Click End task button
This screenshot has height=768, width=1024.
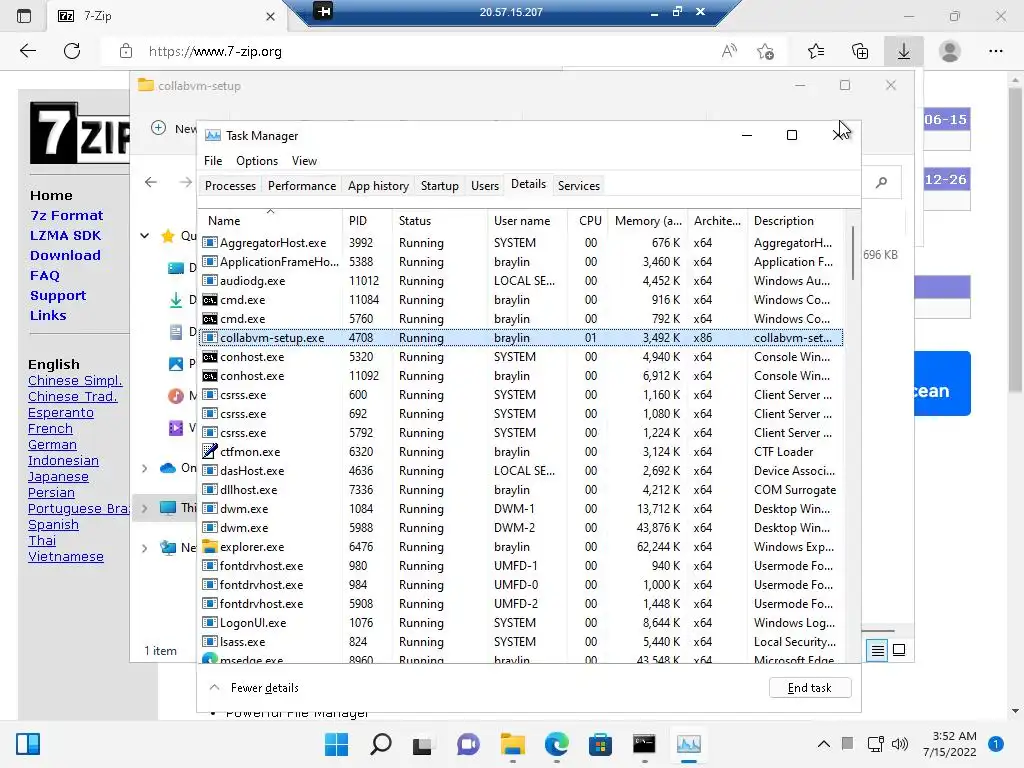coord(810,688)
